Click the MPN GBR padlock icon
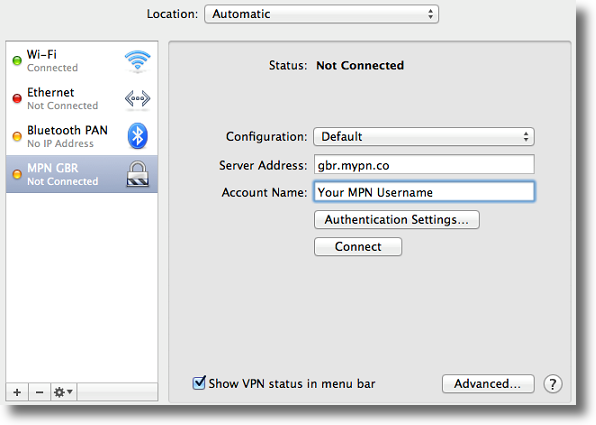The image size is (596, 425). tap(138, 174)
